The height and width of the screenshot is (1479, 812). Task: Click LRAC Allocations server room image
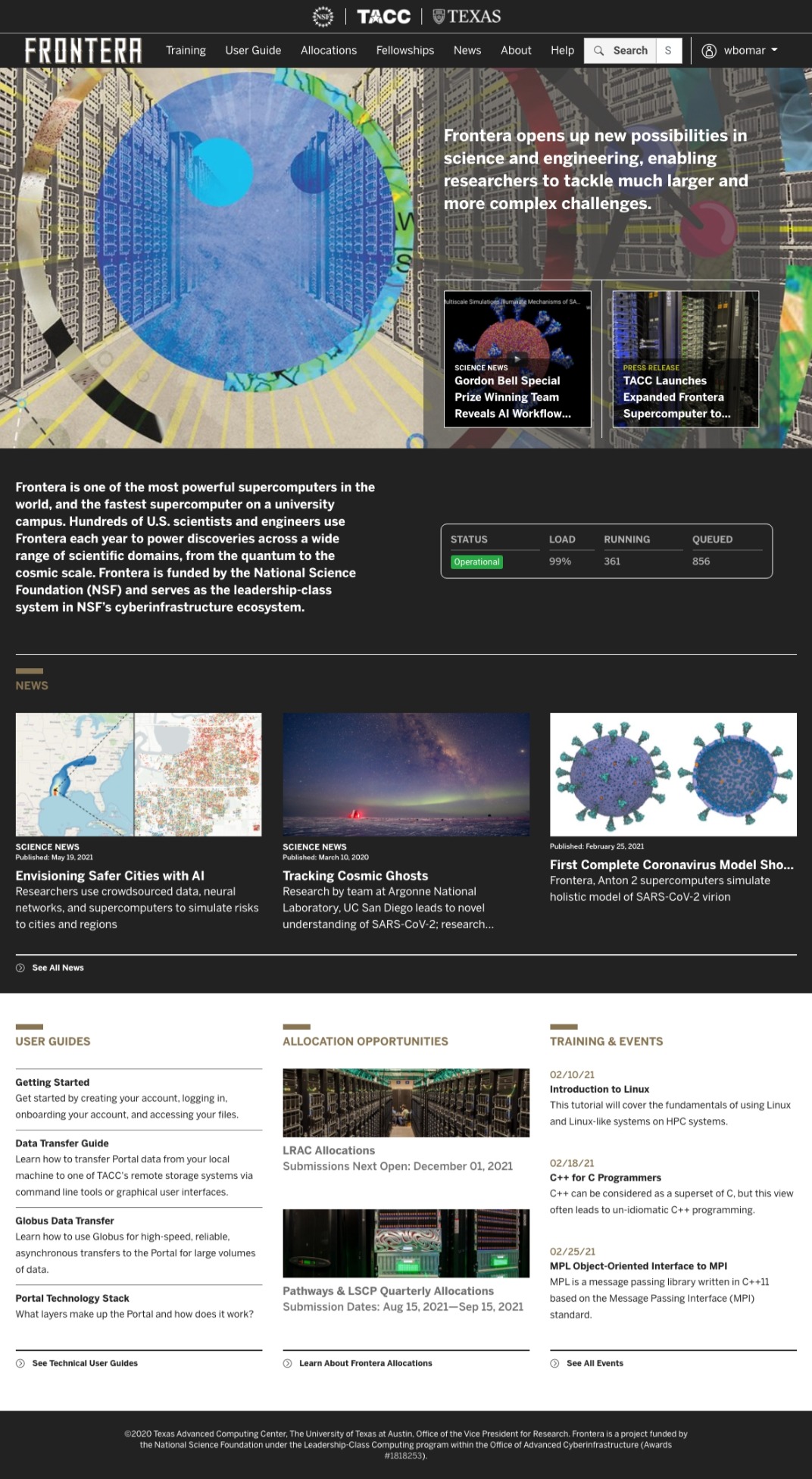(x=406, y=1102)
